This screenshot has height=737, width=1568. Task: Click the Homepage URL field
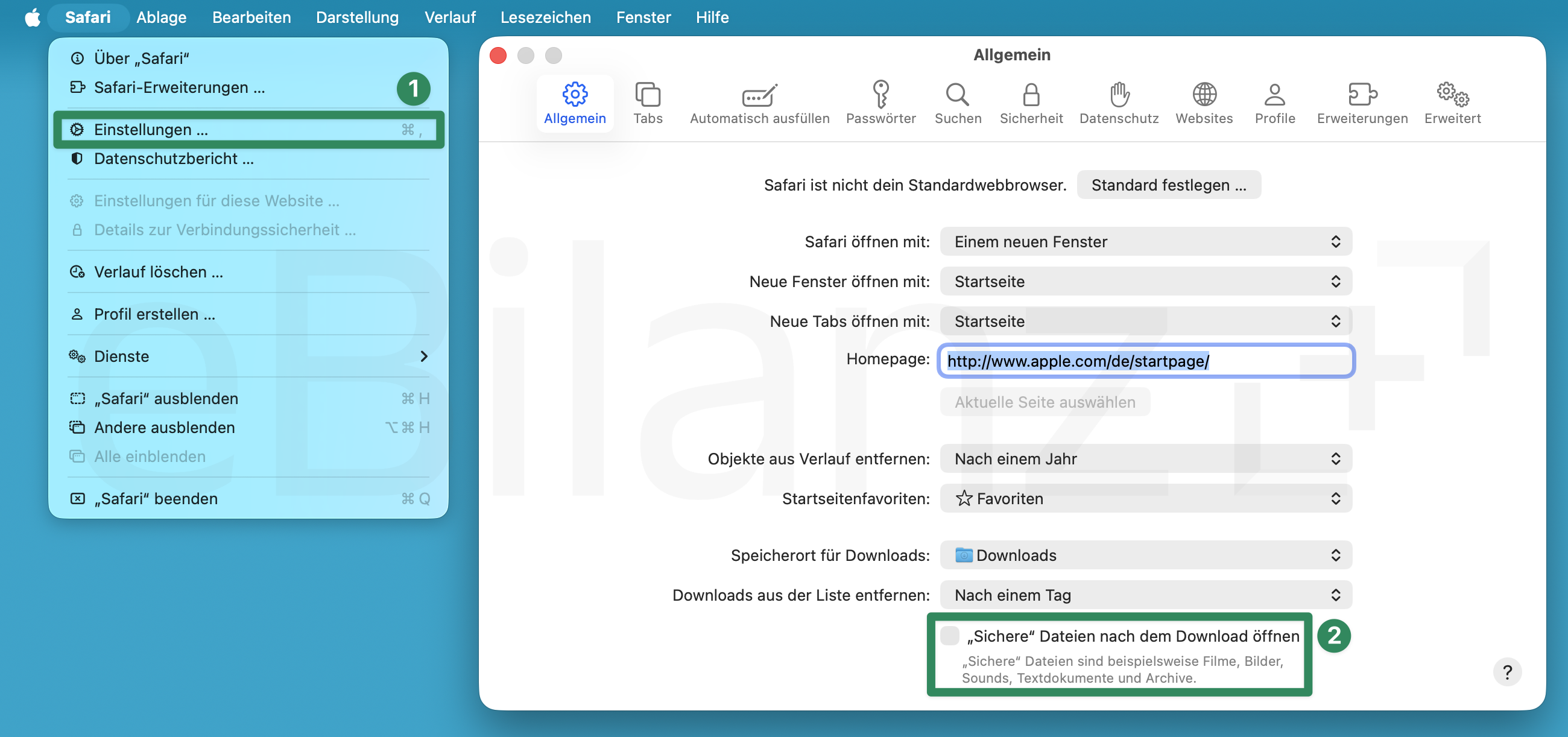tap(1146, 361)
